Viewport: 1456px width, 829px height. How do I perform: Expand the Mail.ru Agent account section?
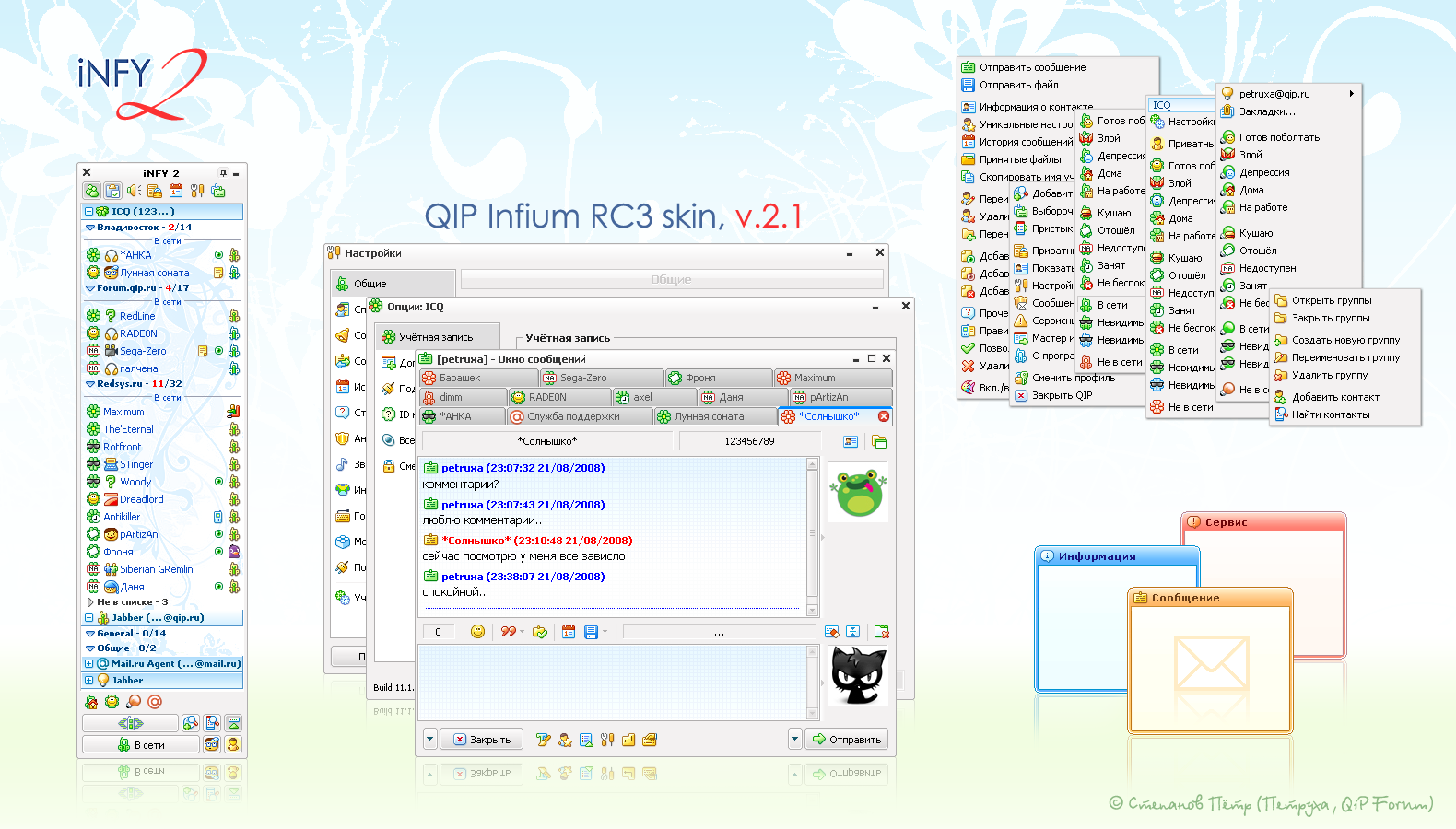[x=89, y=663]
